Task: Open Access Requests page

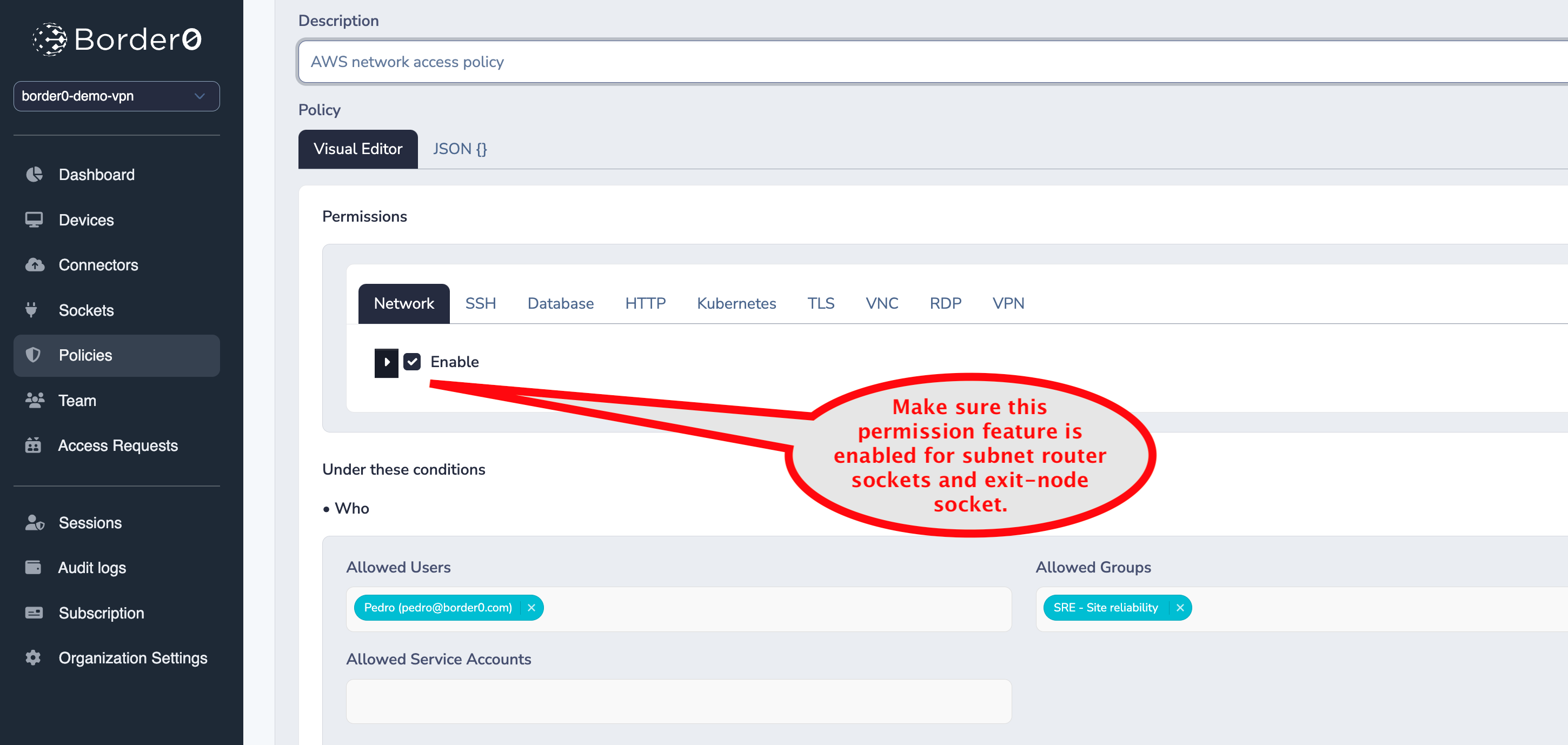Action: click(x=116, y=445)
